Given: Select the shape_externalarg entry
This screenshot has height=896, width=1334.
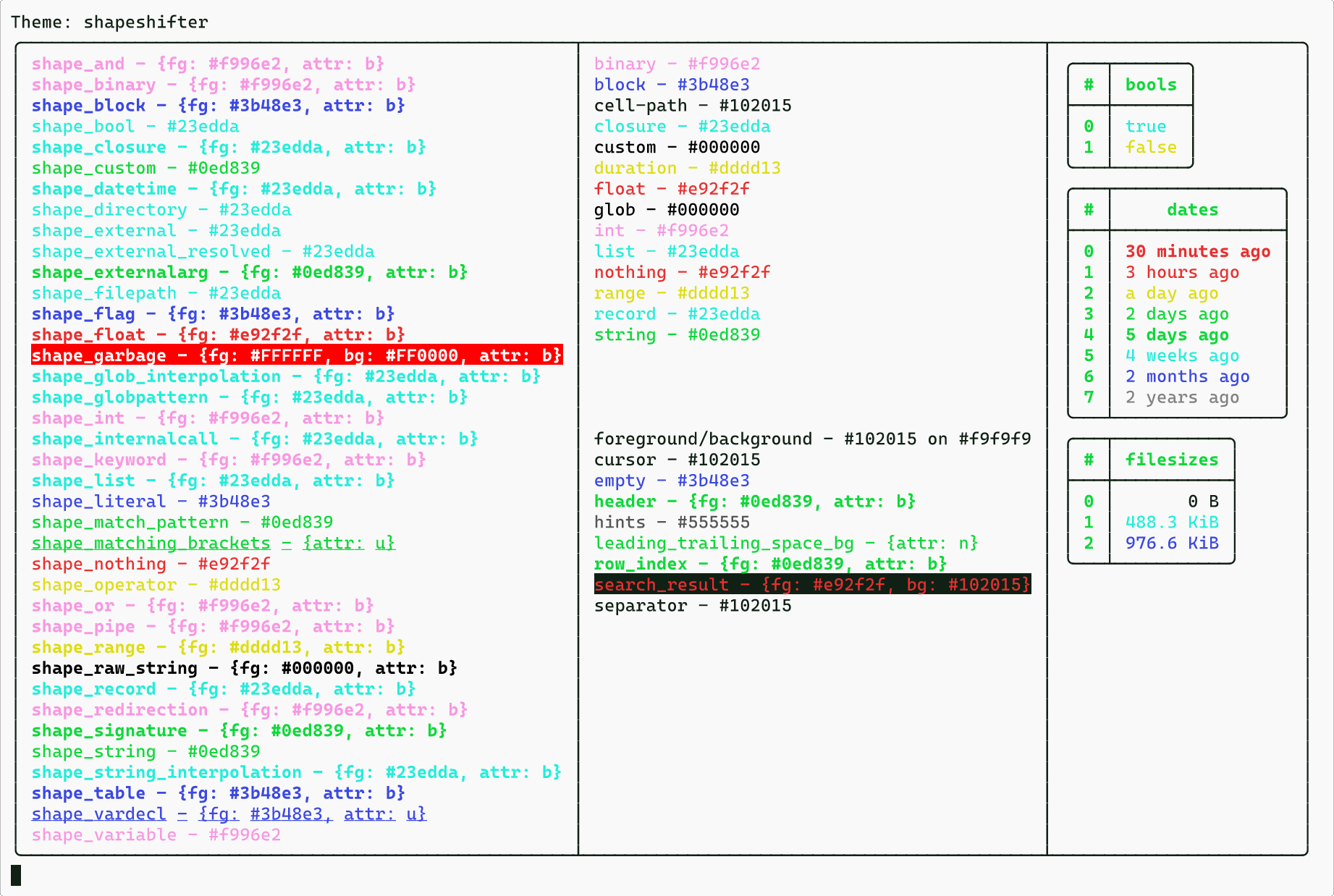Looking at the screenshot, I should (250, 272).
